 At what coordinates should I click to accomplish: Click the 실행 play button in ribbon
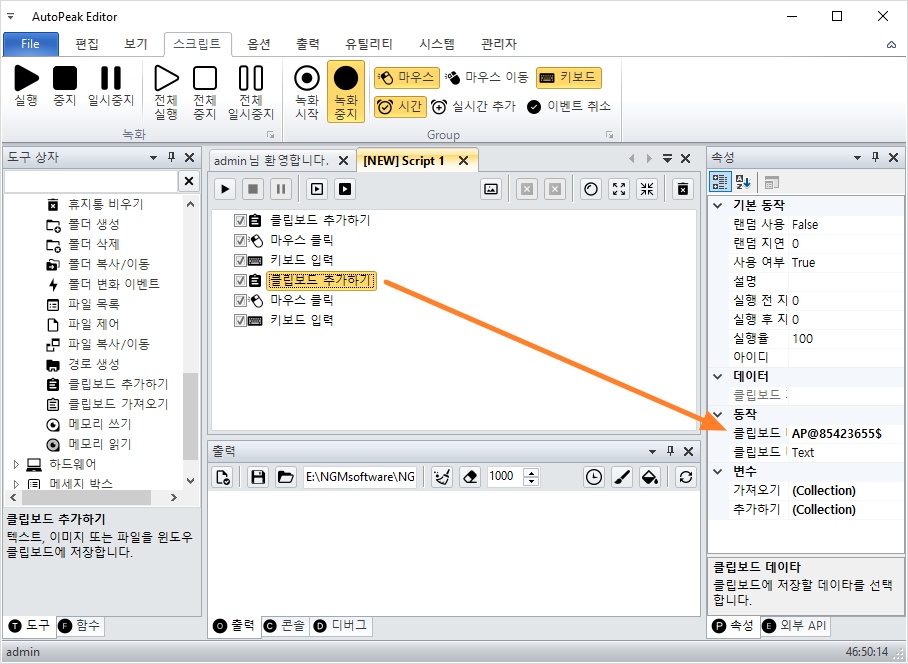coord(26,86)
